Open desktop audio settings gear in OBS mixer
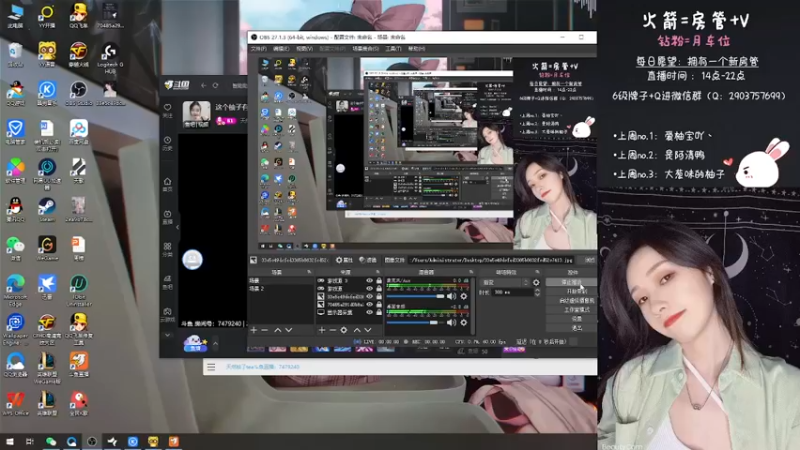800x450 pixels. tap(463, 322)
